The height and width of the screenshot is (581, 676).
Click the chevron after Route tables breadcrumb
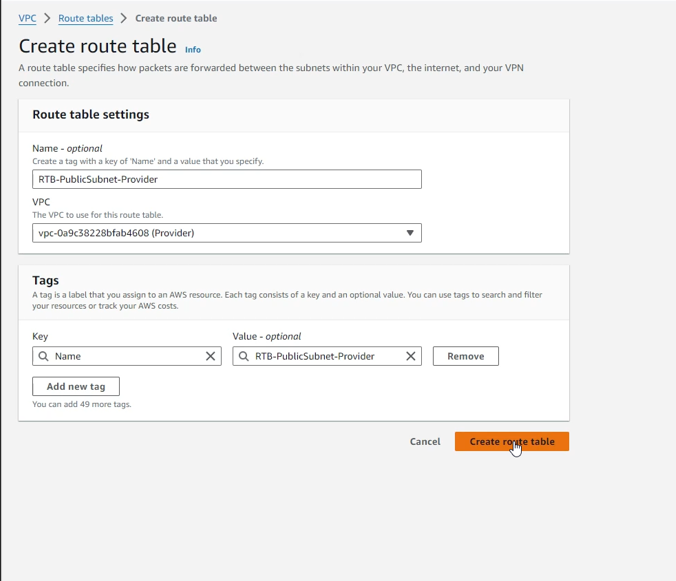(124, 18)
